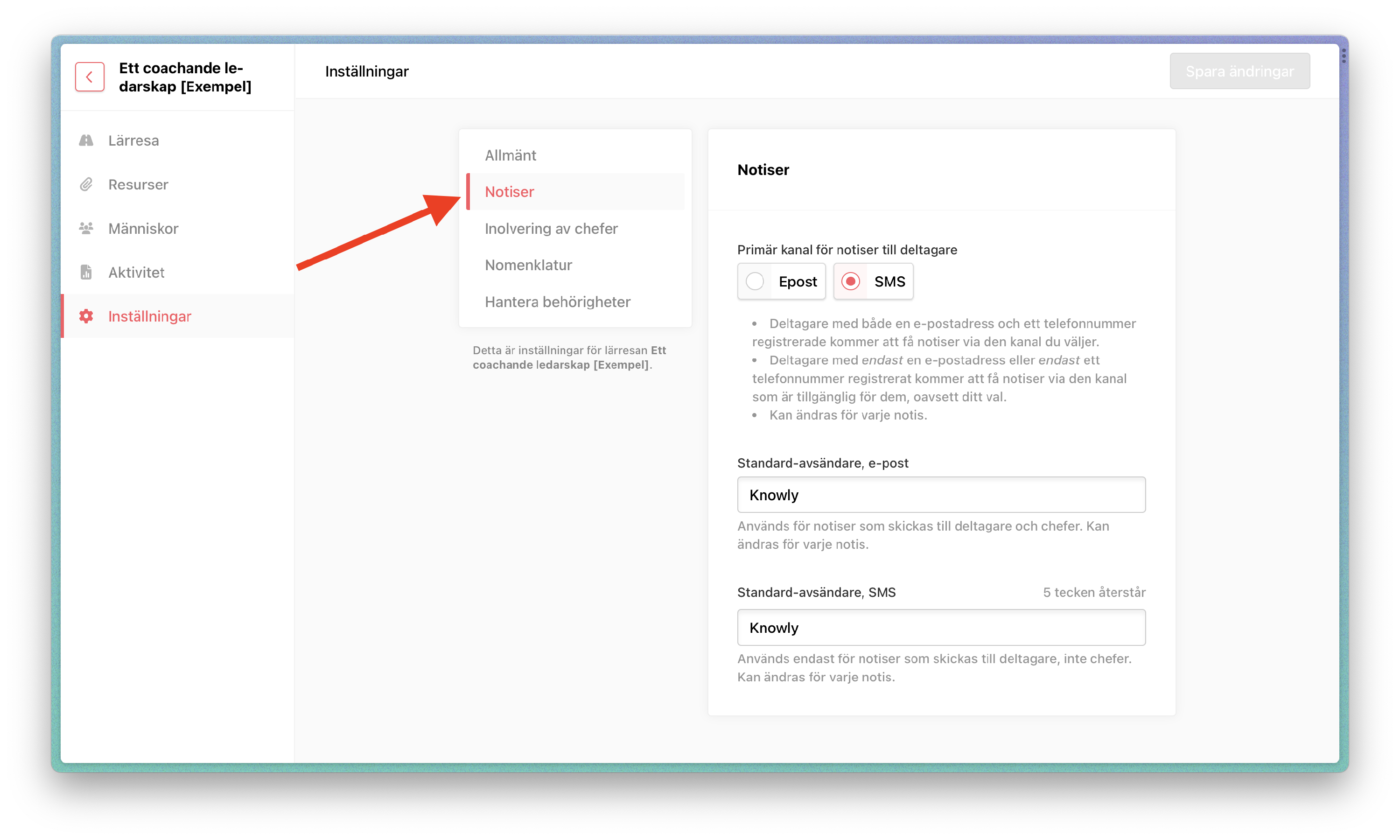This screenshot has height=840, width=1400.
Task: Open the Notiser settings section
Action: (509, 192)
